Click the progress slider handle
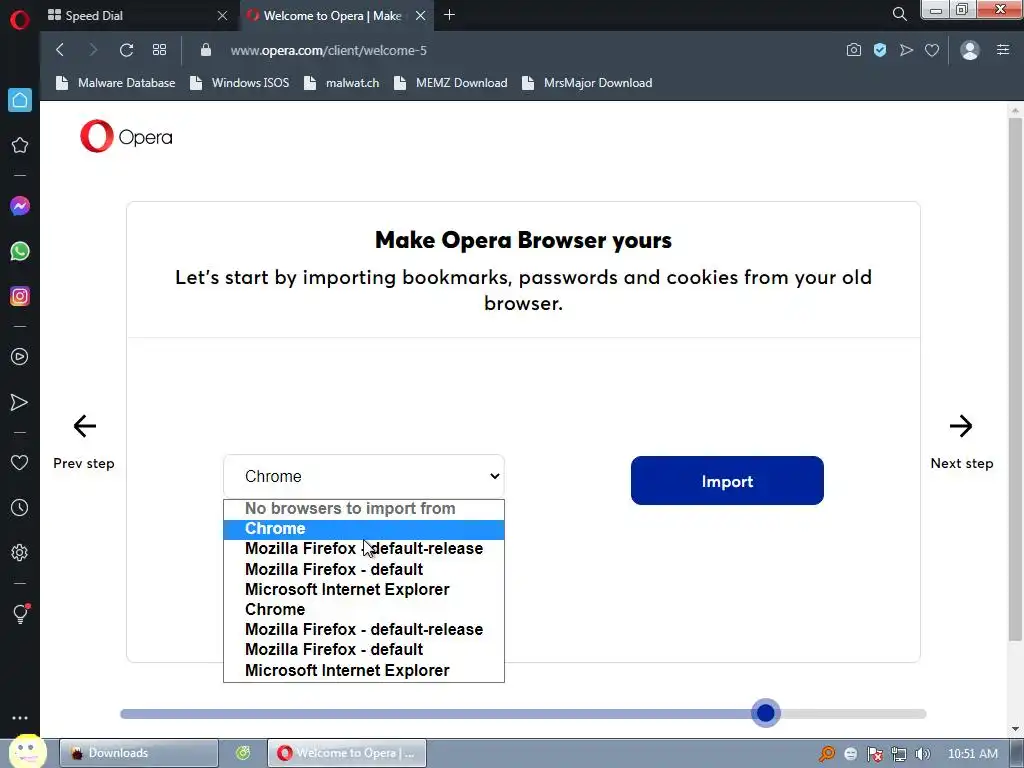Viewport: 1024px width, 768px height. 765,712
